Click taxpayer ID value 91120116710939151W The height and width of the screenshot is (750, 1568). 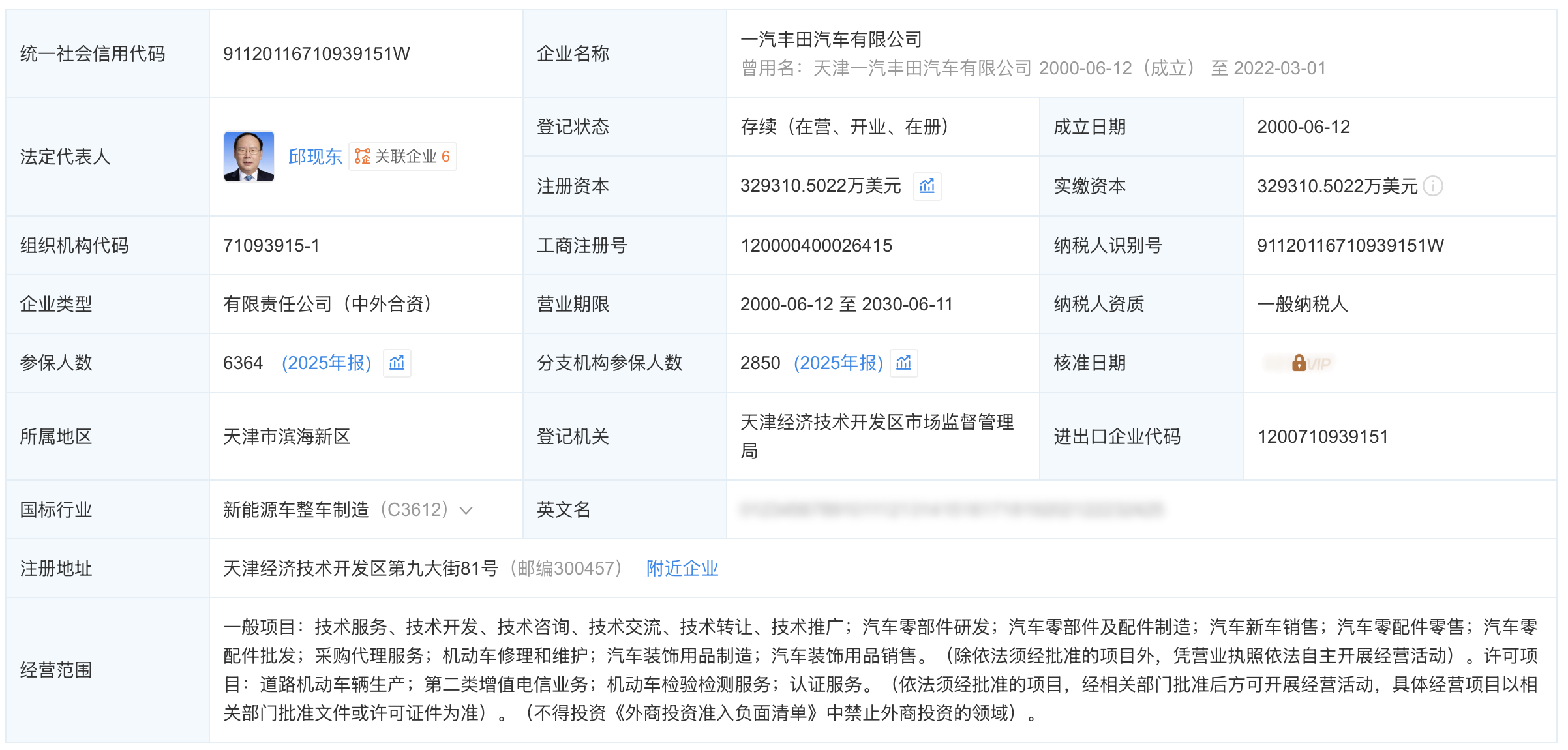(x=1350, y=246)
